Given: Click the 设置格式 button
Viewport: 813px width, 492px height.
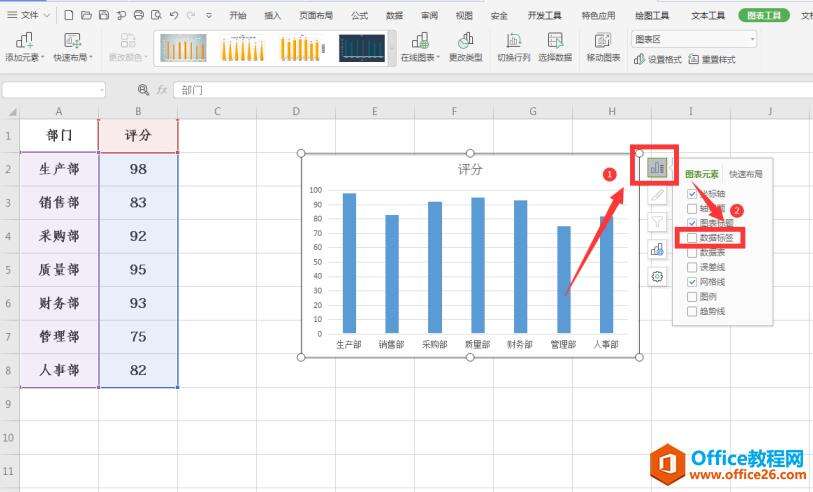Looking at the screenshot, I should (658, 60).
